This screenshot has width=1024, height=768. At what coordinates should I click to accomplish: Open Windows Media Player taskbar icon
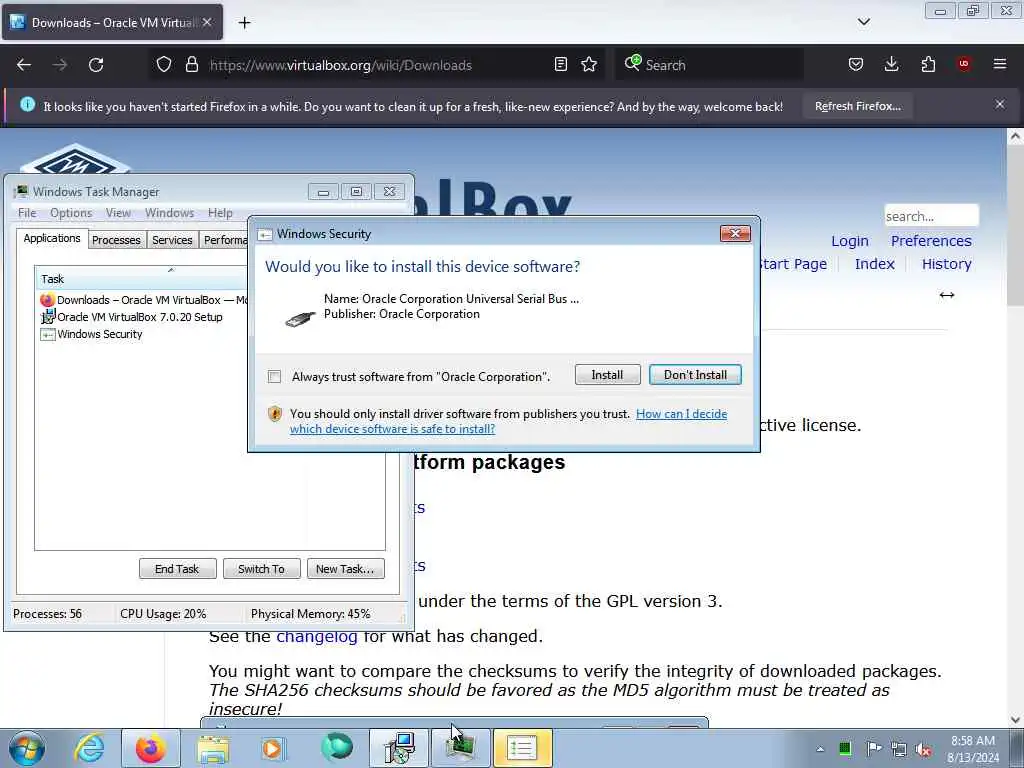pyautogui.click(x=273, y=748)
